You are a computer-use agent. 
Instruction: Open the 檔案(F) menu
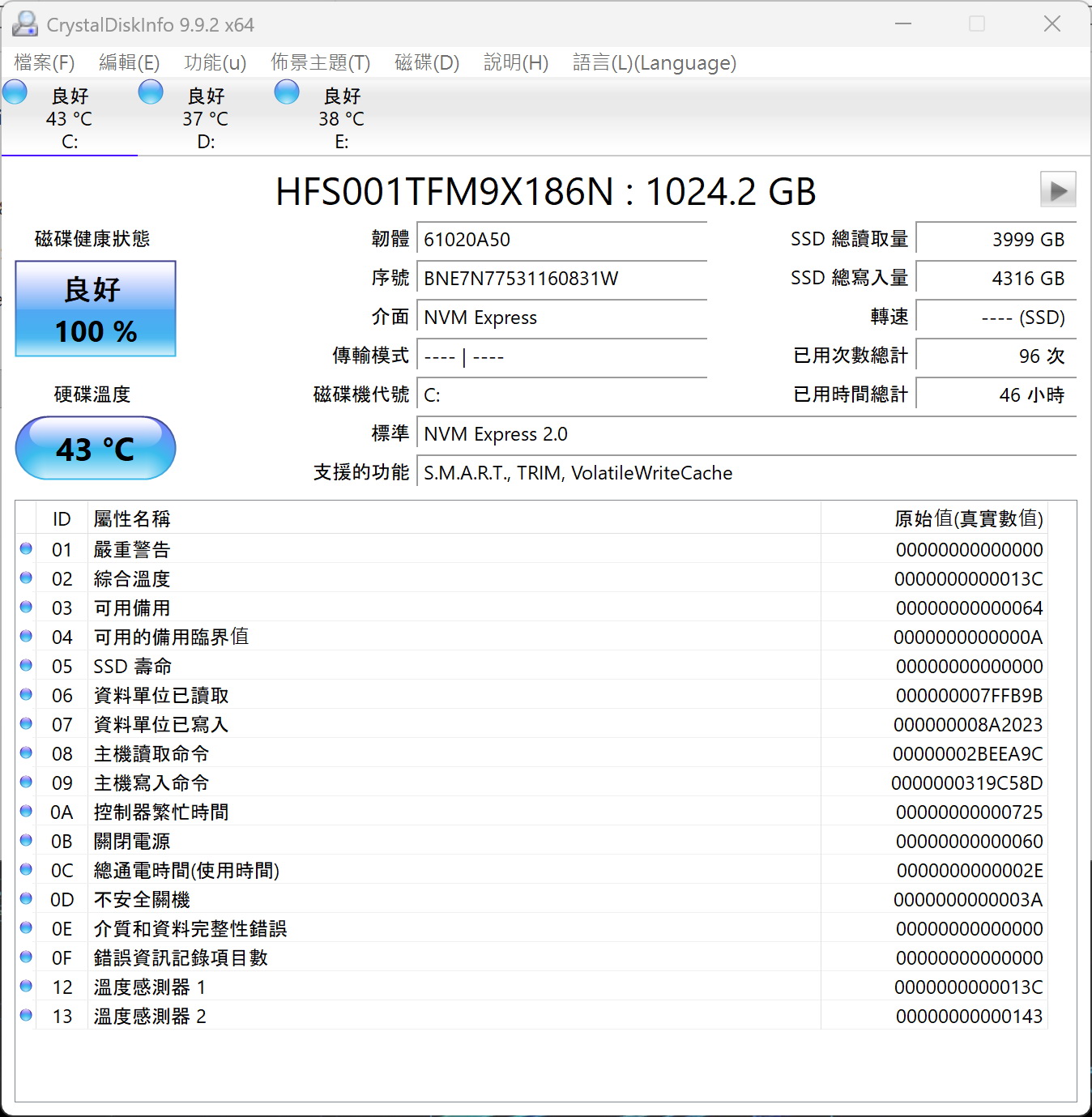(x=45, y=62)
